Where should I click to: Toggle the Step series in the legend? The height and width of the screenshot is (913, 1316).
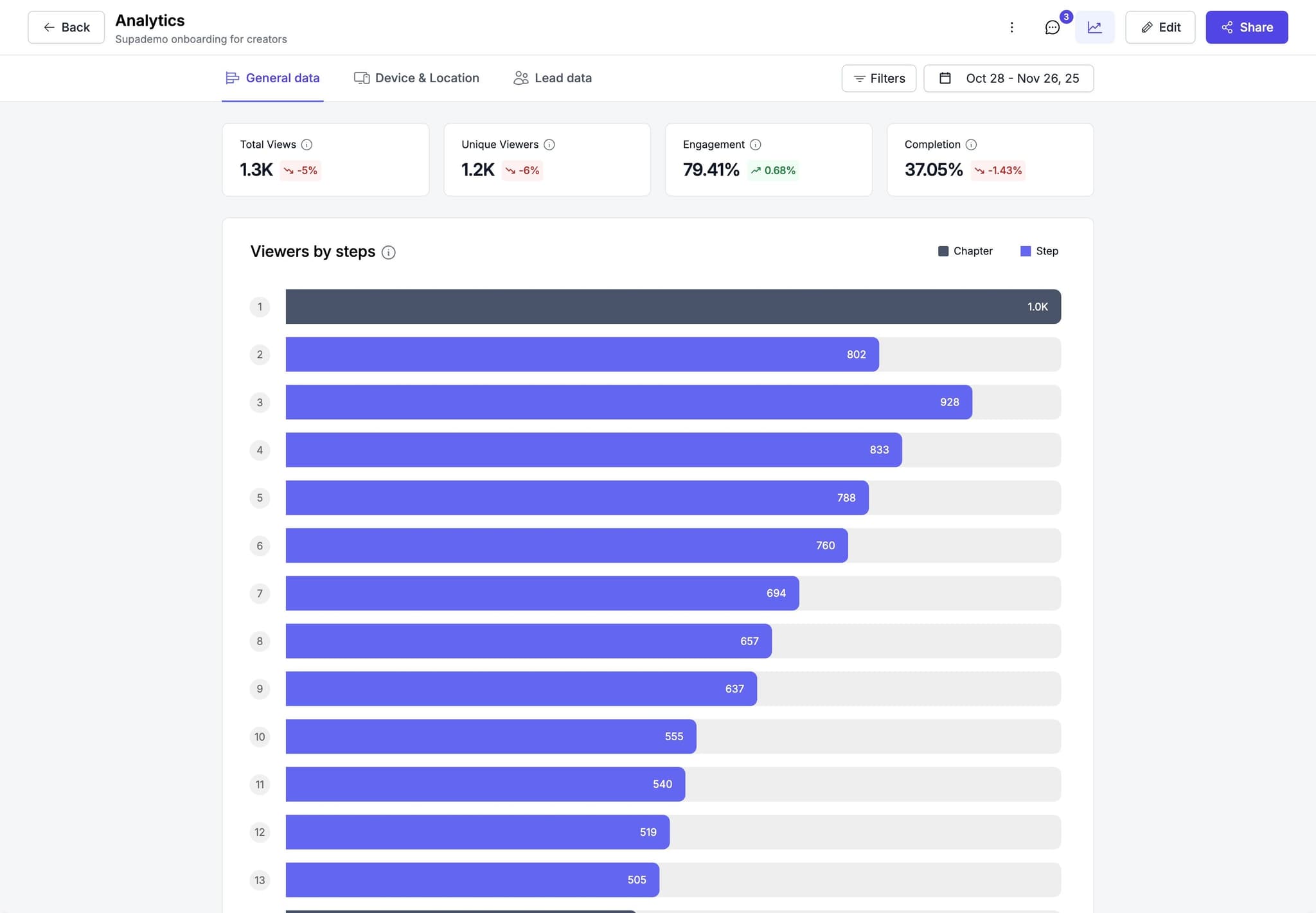1039,251
